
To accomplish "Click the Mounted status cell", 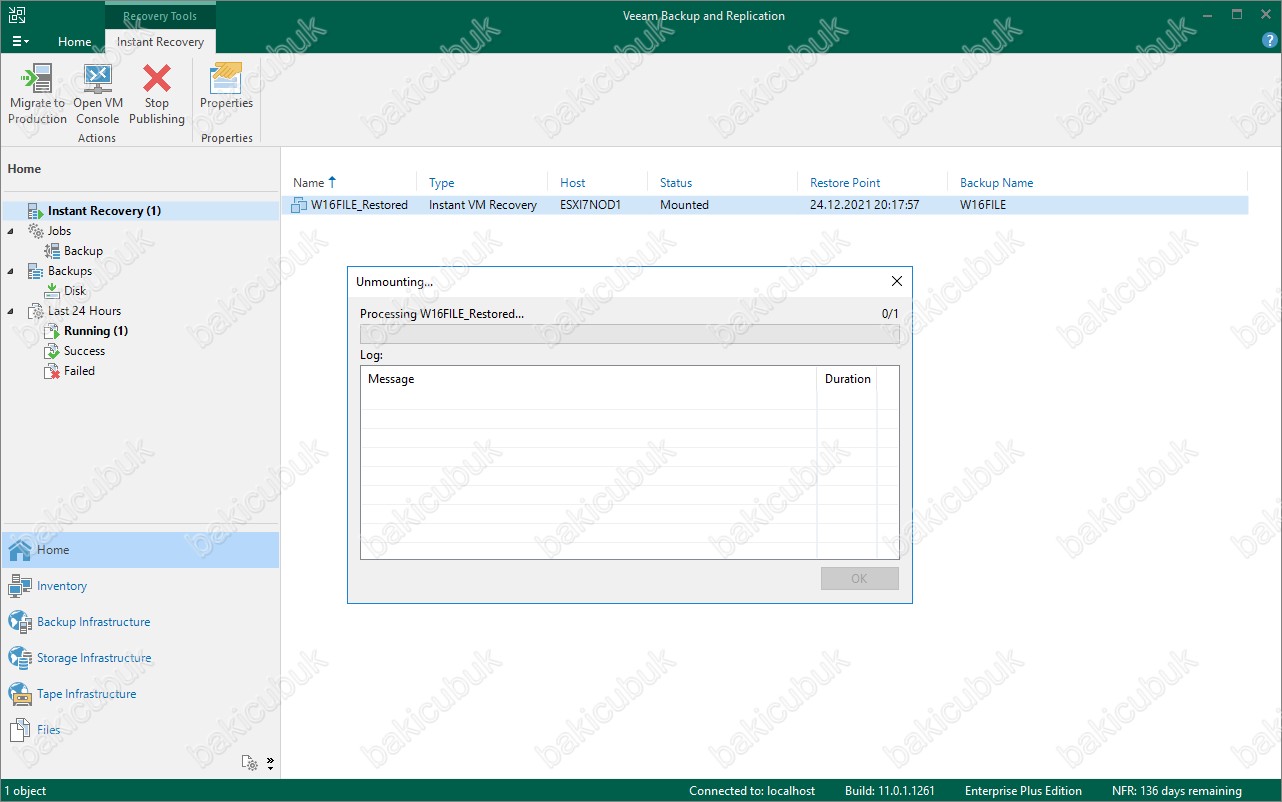I will [684, 205].
